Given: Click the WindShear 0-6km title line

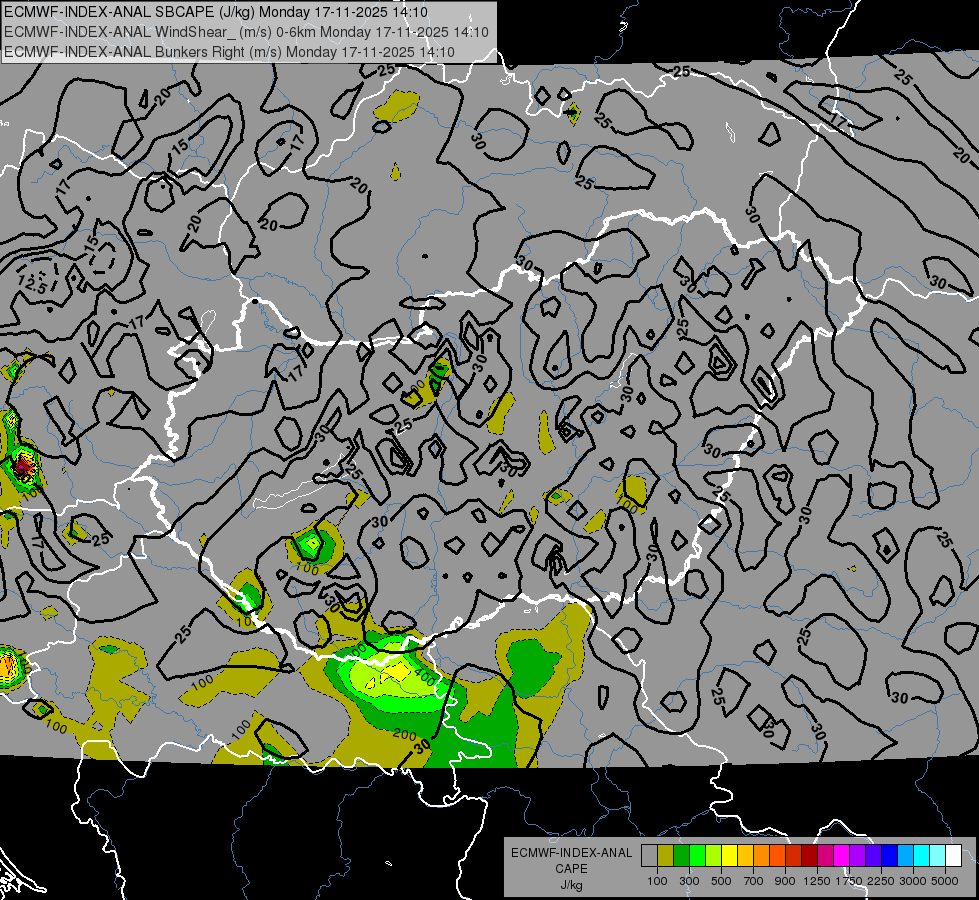Looking at the screenshot, I should pos(247,32).
